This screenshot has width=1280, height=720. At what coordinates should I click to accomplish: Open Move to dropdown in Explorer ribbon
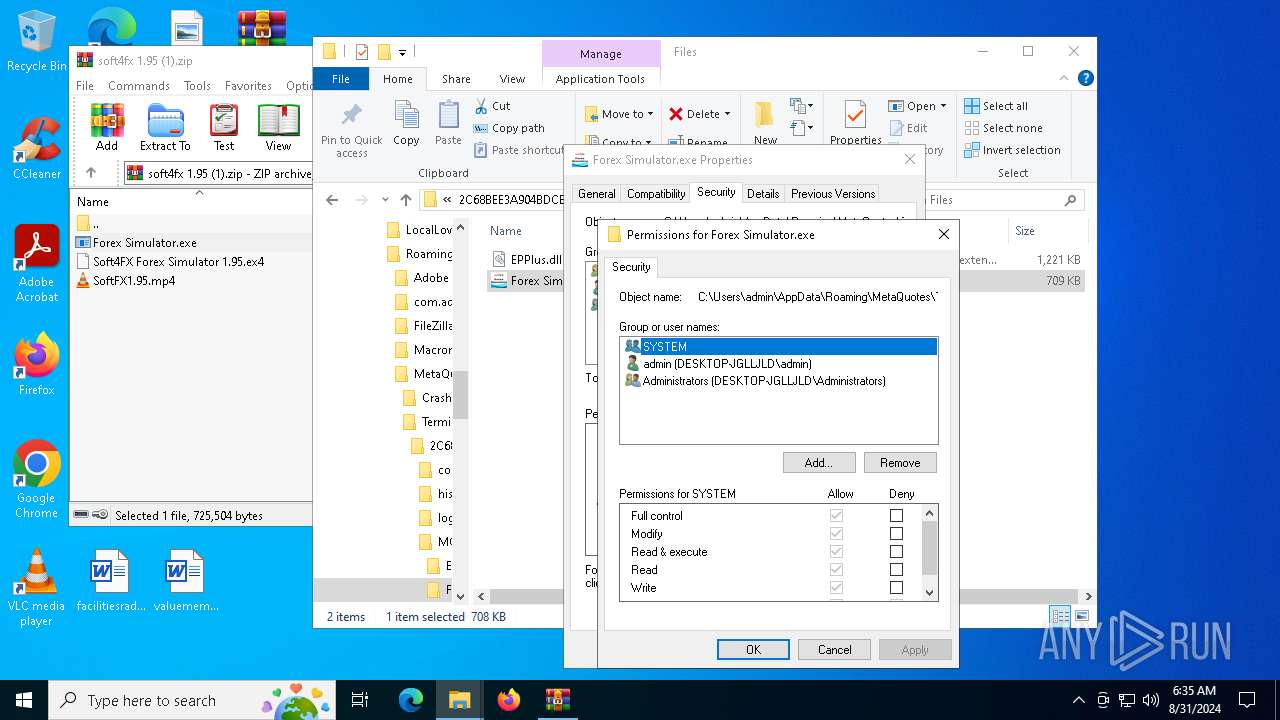point(619,114)
